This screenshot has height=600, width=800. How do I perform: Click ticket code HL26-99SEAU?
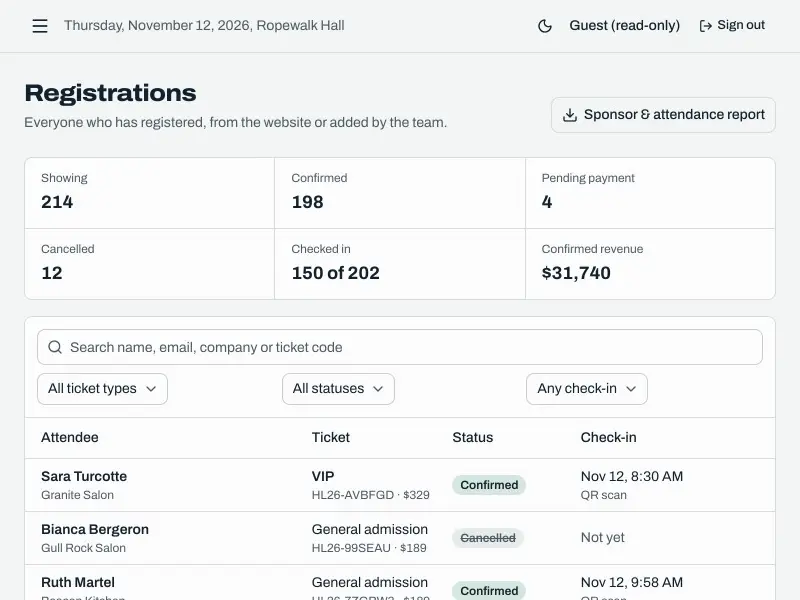[351, 548]
